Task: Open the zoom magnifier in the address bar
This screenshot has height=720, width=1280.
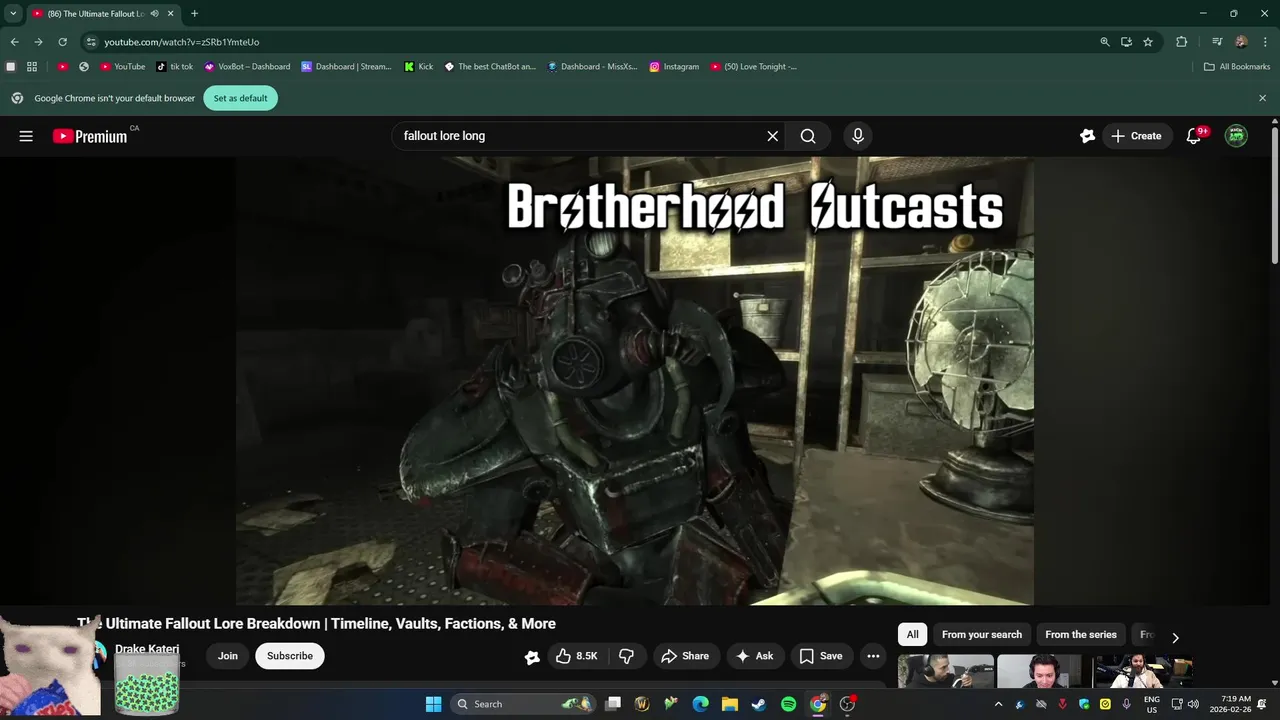Action: coord(1104,42)
